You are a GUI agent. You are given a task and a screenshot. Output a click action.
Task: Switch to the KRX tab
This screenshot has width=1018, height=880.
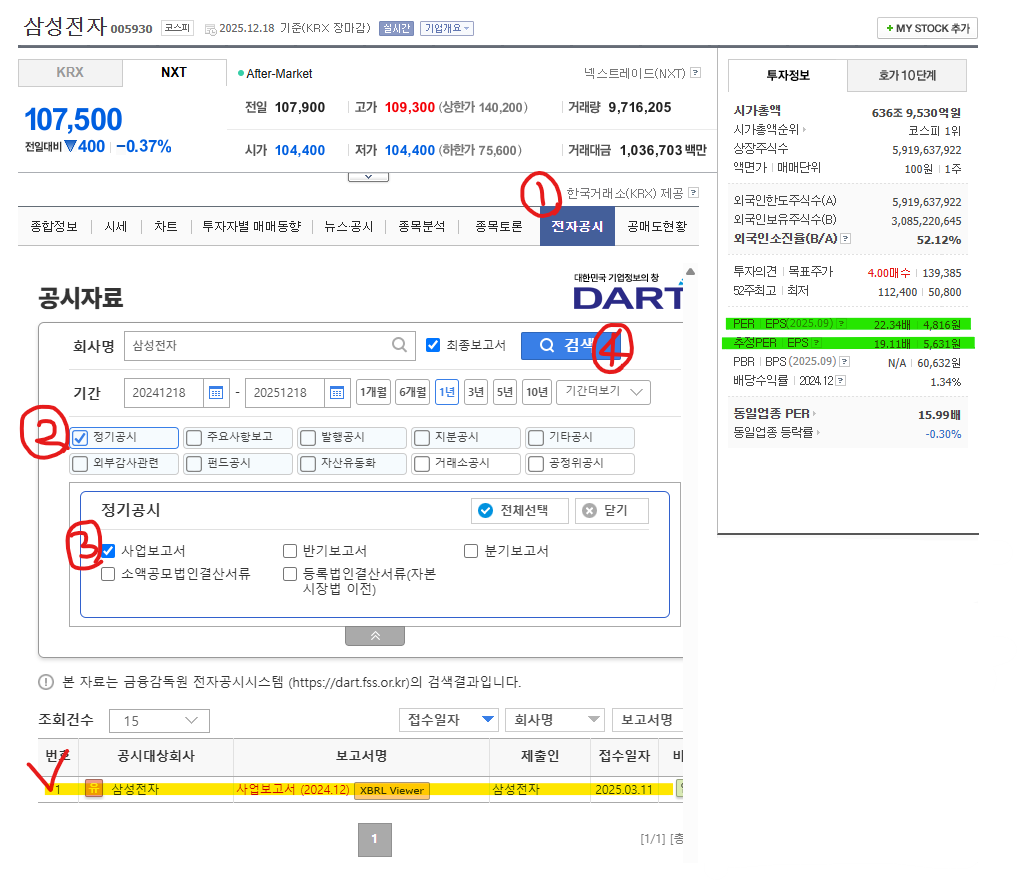70,73
